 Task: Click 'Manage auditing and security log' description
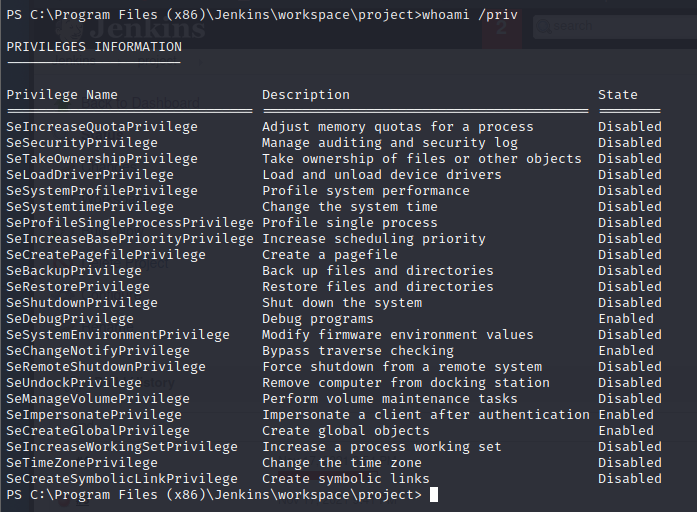(x=390, y=143)
